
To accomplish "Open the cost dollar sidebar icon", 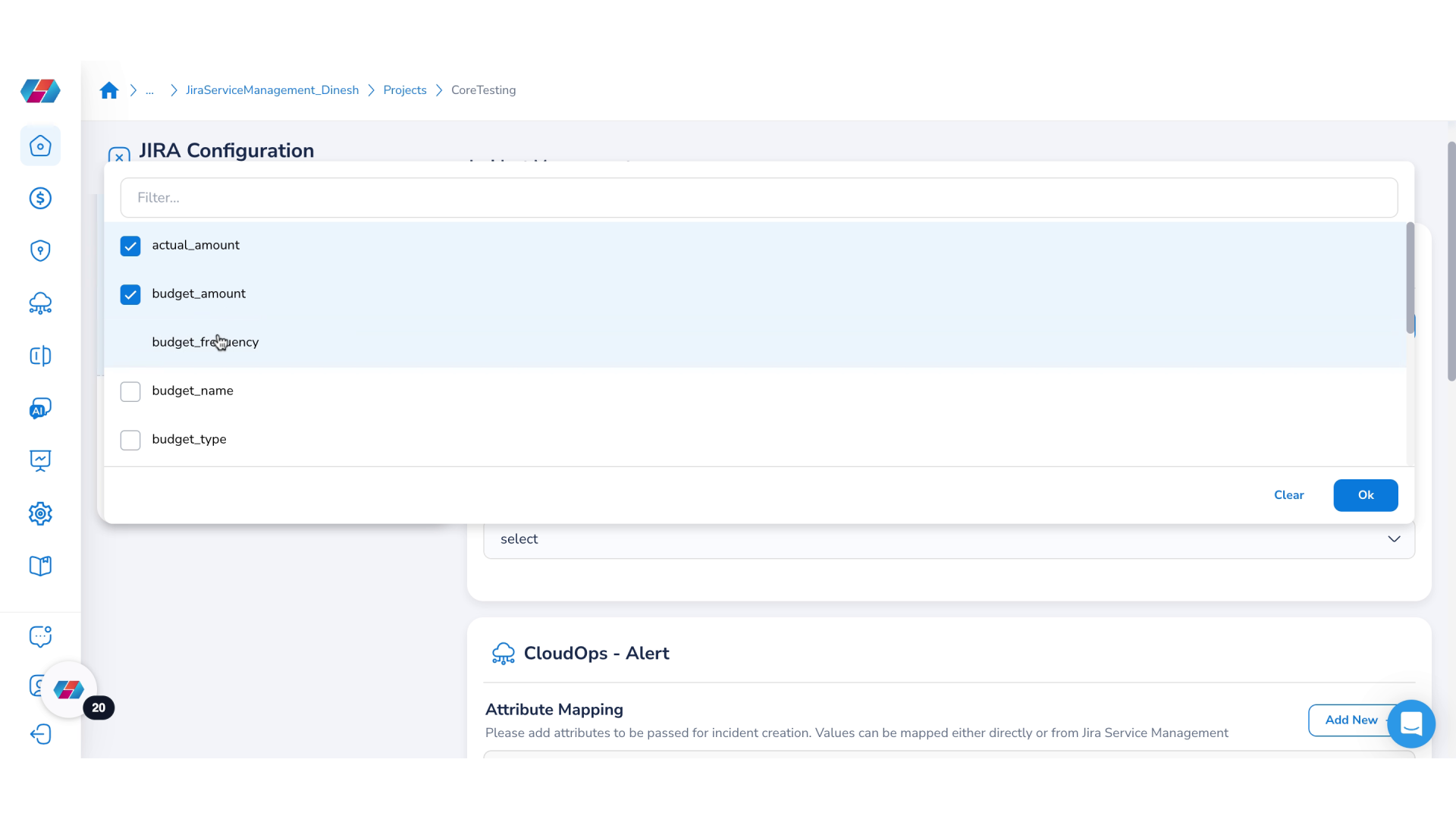I will point(40,198).
